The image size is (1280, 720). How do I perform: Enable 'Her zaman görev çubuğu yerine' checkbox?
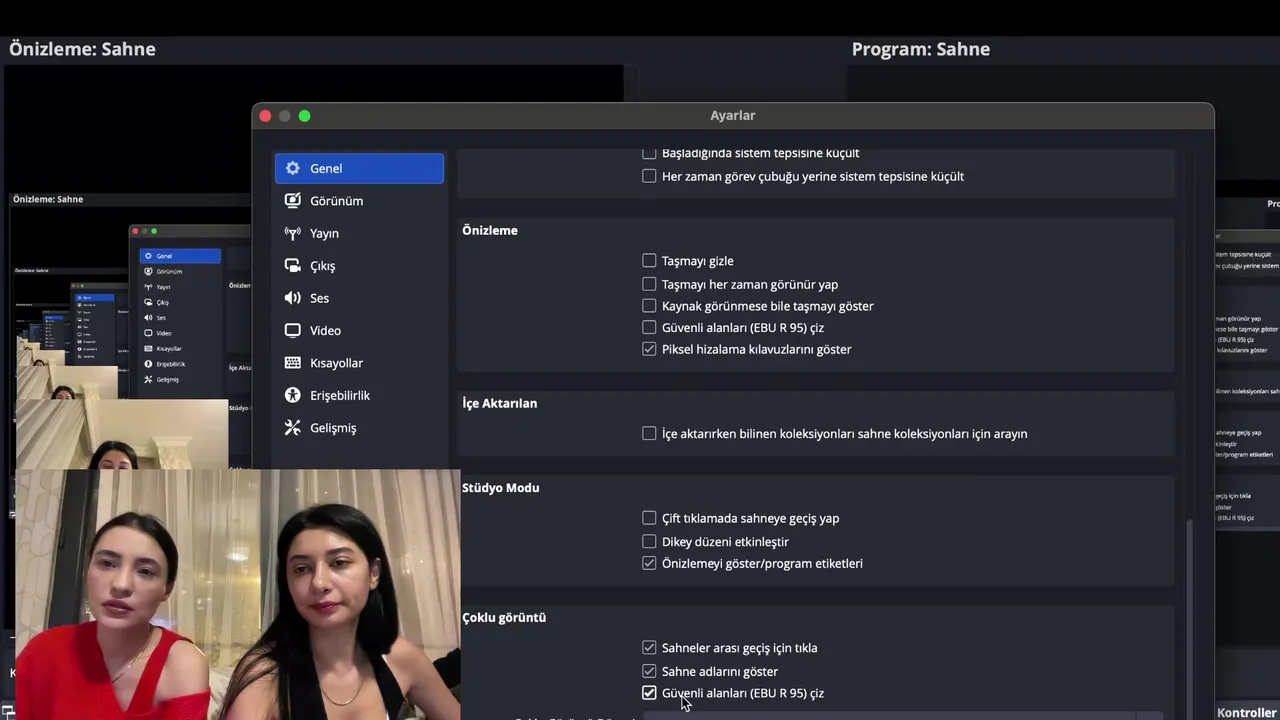(x=649, y=176)
